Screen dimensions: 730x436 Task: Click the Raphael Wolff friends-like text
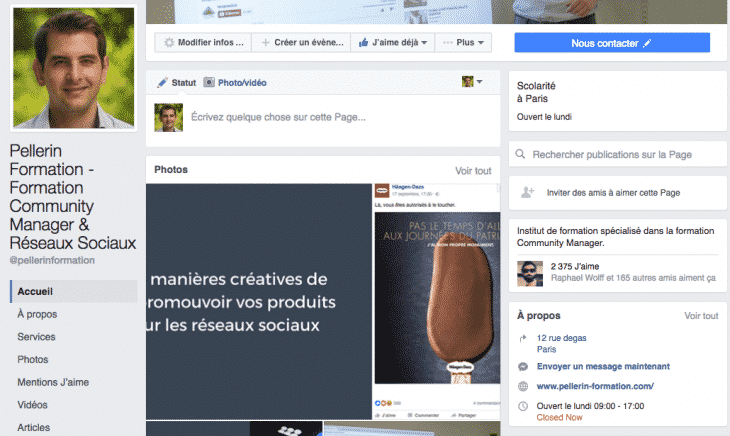pos(633,278)
